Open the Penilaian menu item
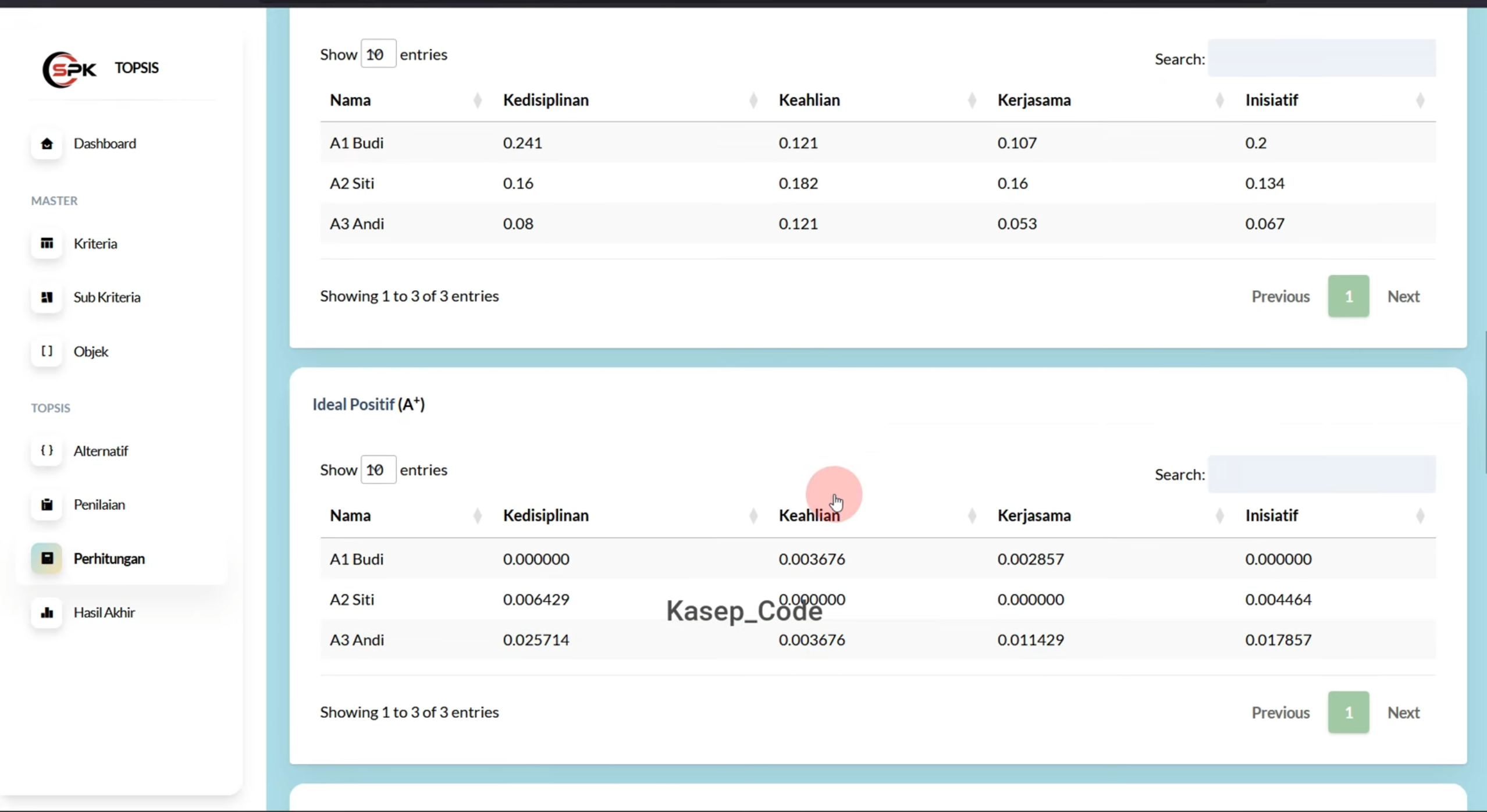Screen dimensions: 1487x812 tap(99, 504)
